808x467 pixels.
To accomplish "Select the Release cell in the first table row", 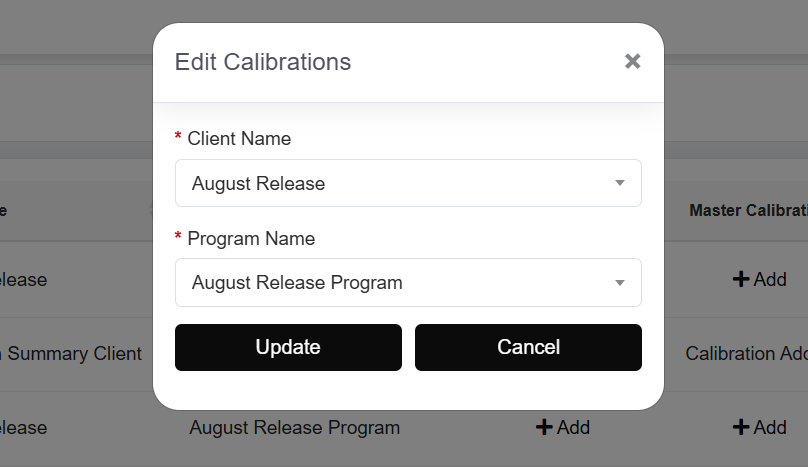I will 24,280.
